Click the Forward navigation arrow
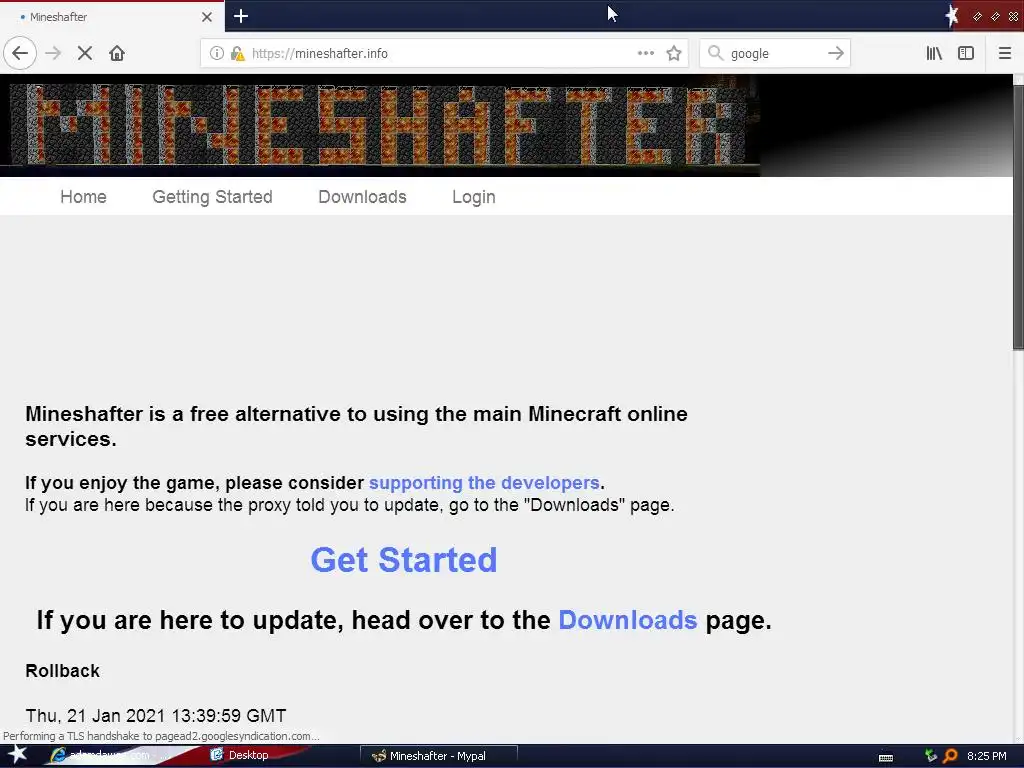The image size is (1024, 768). [x=54, y=53]
